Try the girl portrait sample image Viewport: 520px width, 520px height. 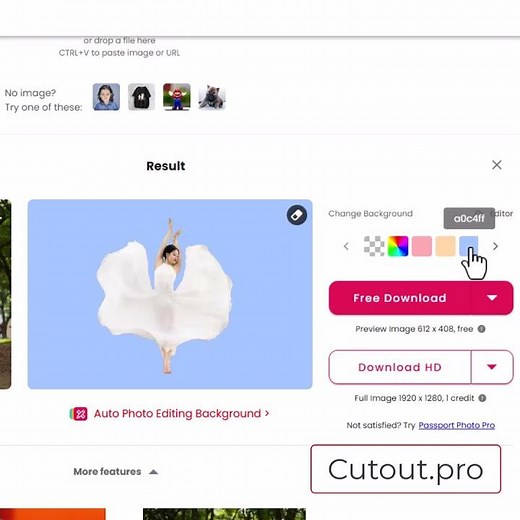106,97
